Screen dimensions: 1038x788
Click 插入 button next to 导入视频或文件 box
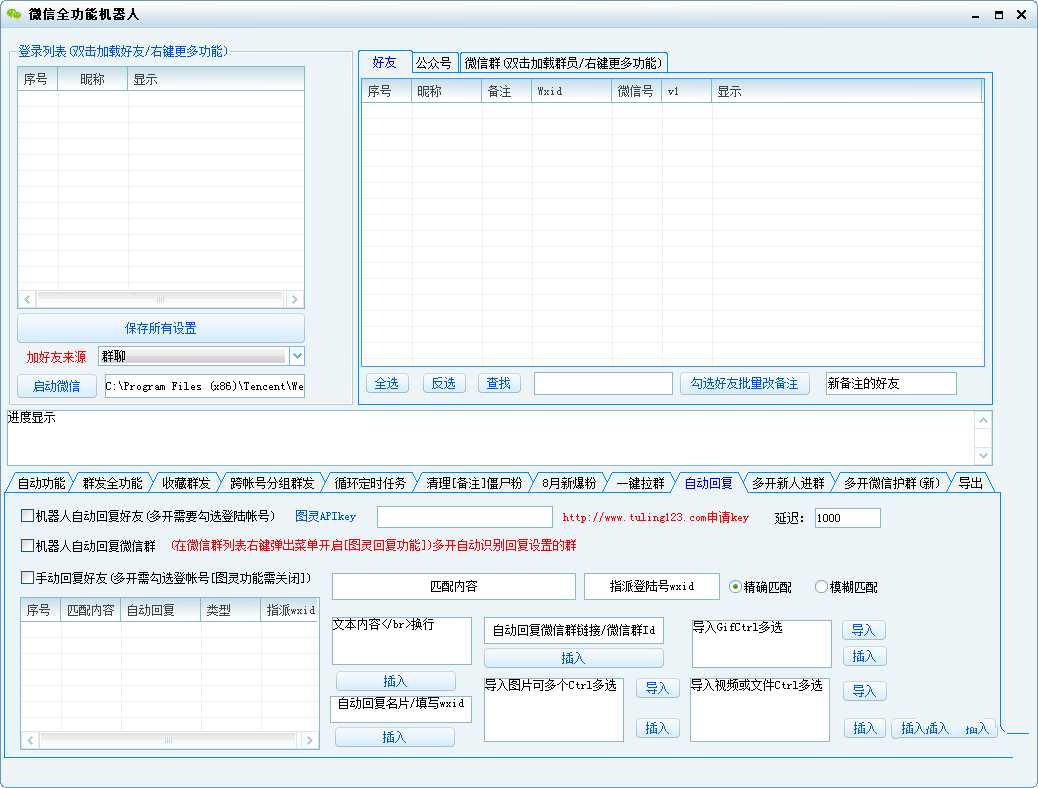tap(865, 728)
